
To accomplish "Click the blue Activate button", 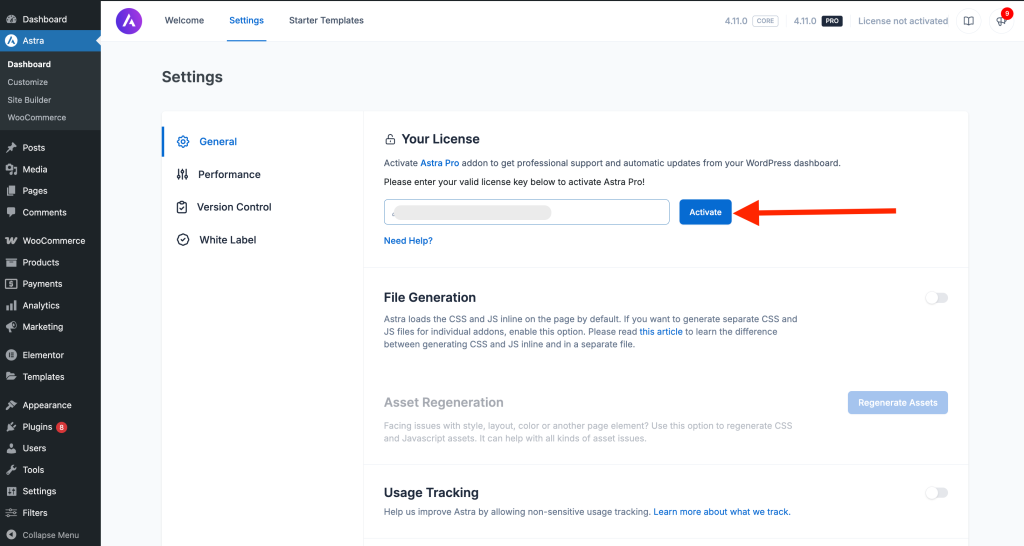I will [x=705, y=212].
